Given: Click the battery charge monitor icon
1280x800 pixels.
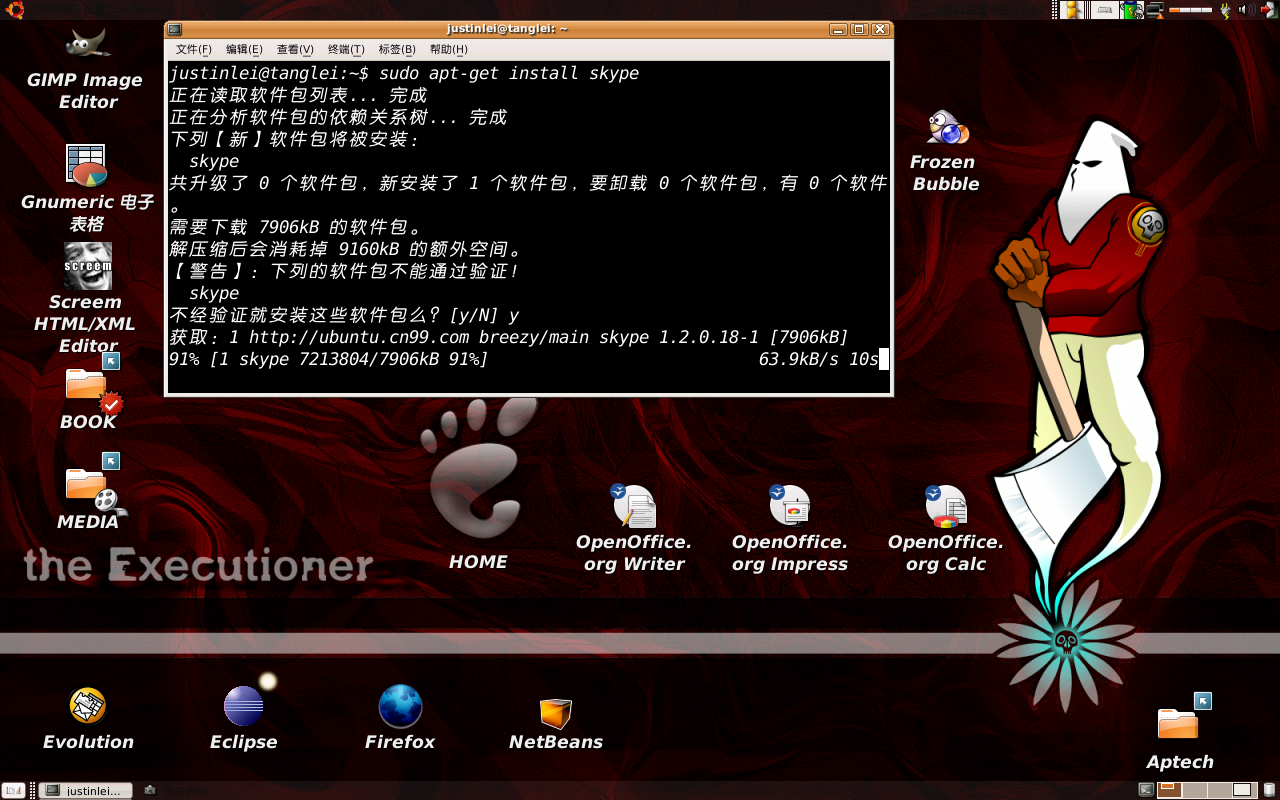Looking at the screenshot, I should pyautogui.click(x=1132, y=10).
